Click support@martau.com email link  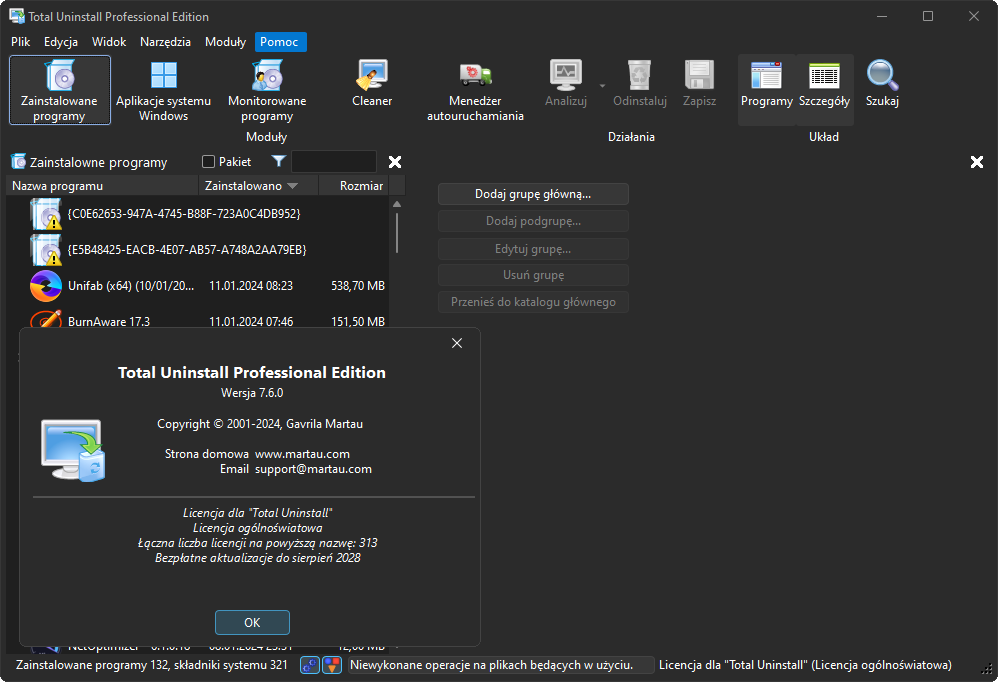(313, 469)
